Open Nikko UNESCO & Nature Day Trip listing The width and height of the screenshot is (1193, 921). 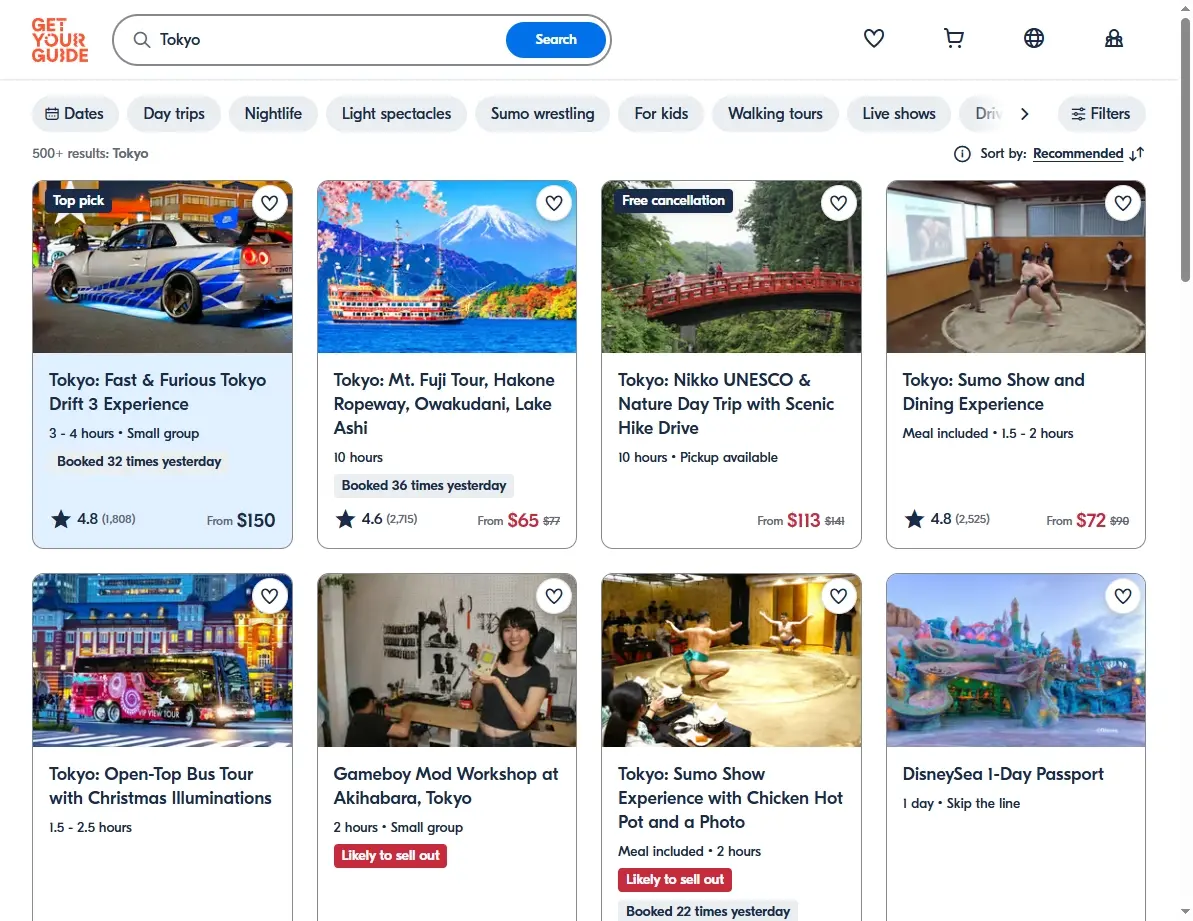click(x=726, y=404)
